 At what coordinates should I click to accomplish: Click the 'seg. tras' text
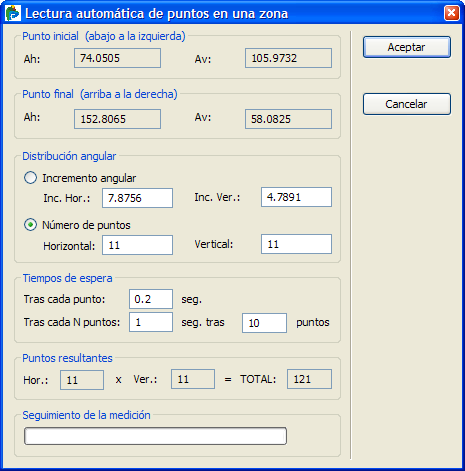203,322
